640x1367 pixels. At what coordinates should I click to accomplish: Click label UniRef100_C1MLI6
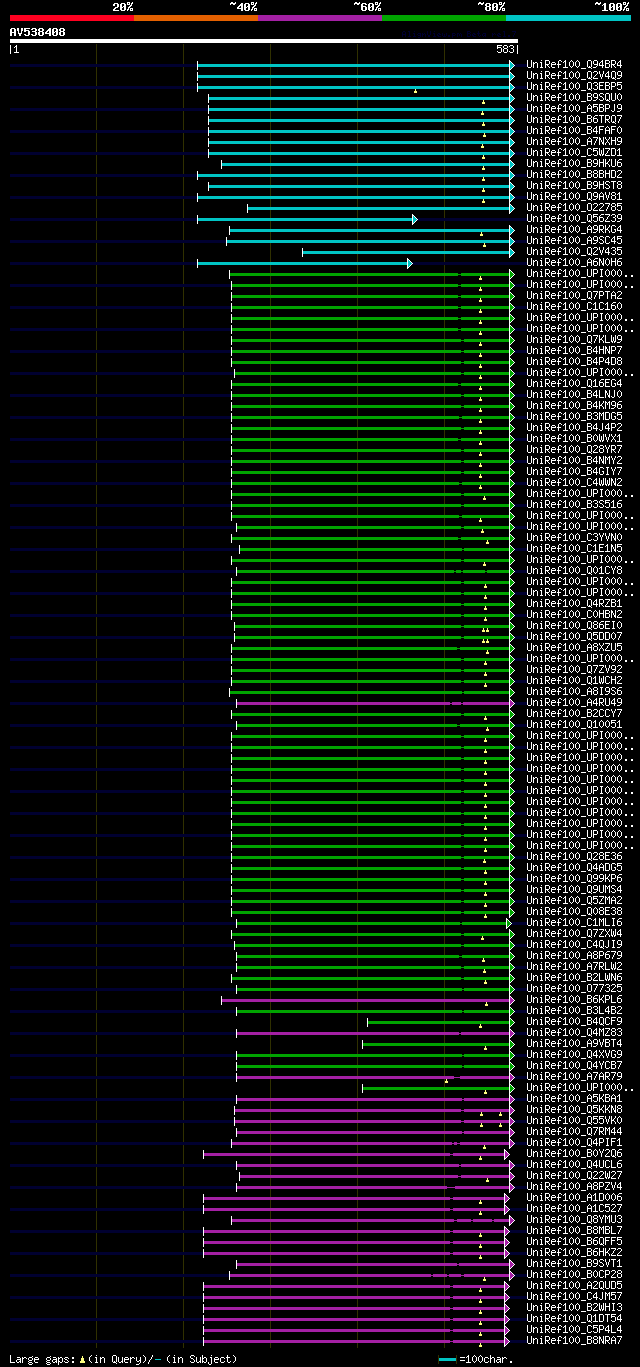[x=574, y=923]
